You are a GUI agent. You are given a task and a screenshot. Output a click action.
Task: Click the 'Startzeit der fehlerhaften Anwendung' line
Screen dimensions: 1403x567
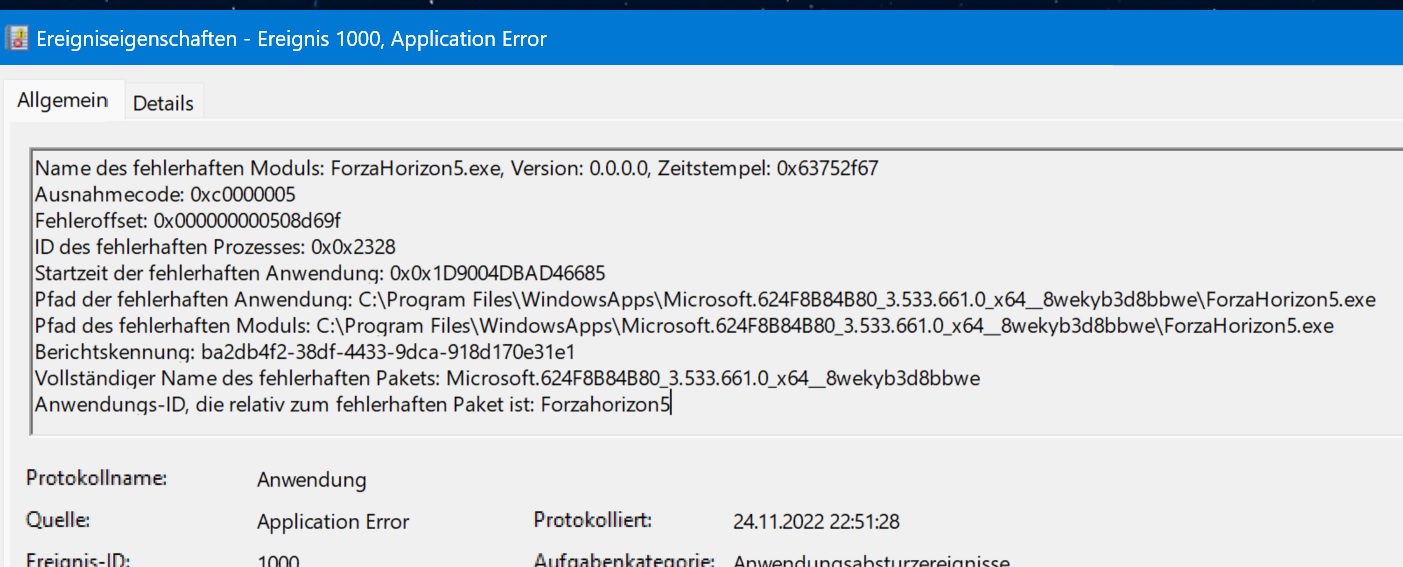click(x=320, y=273)
